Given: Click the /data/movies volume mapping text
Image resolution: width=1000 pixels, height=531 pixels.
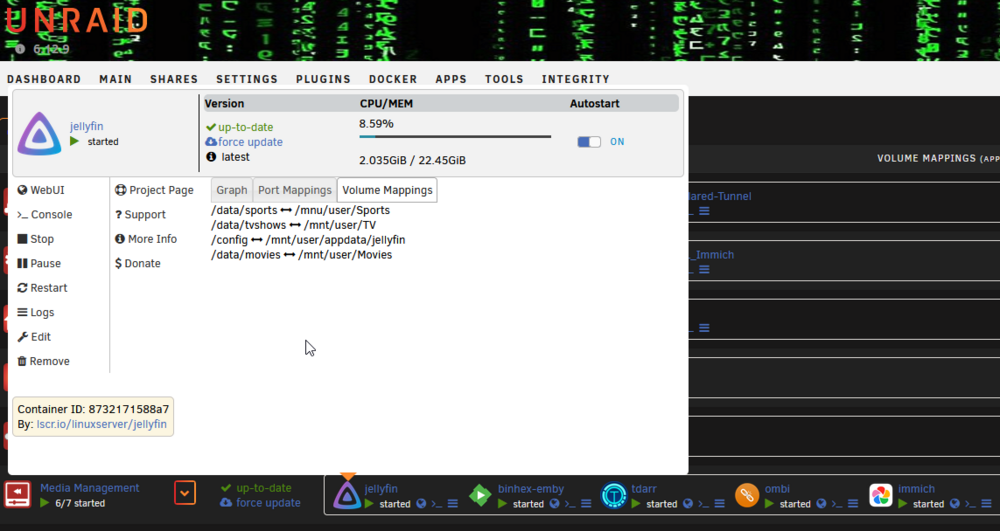Looking at the screenshot, I should [x=302, y=254].
